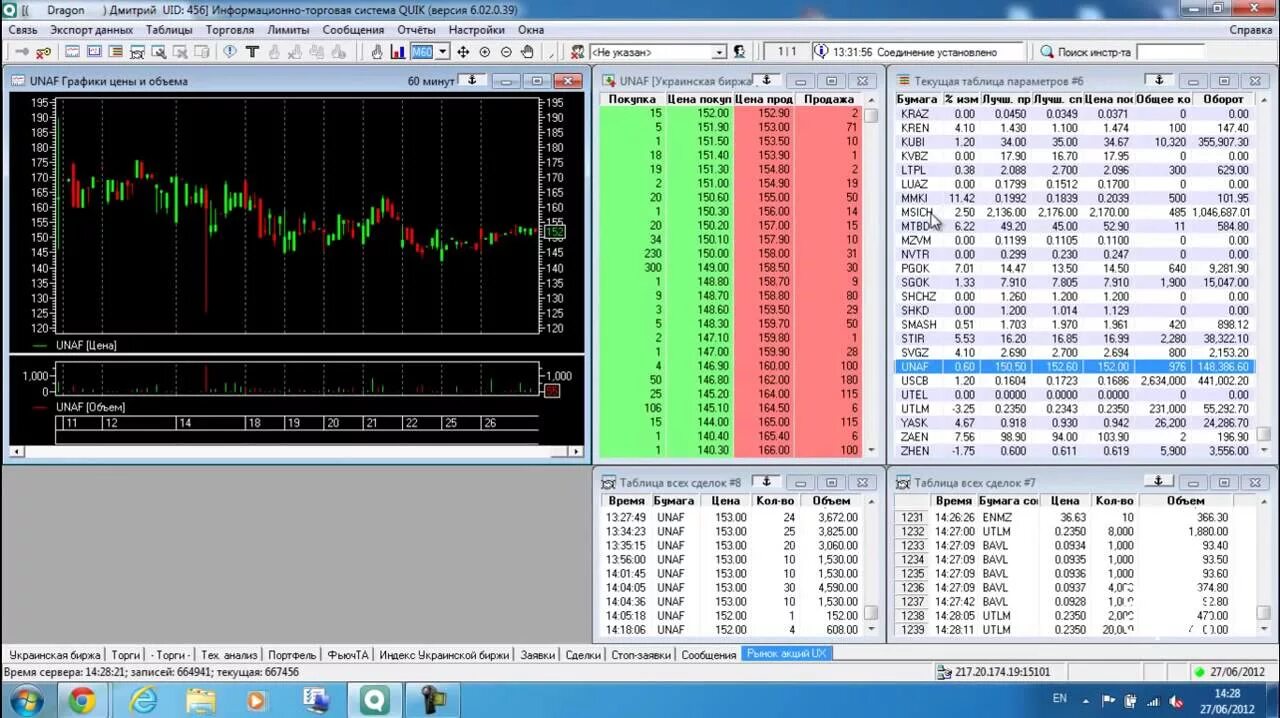Open the Связь menu
This screenshot has height=718, width=1280.
coord(23,30)
